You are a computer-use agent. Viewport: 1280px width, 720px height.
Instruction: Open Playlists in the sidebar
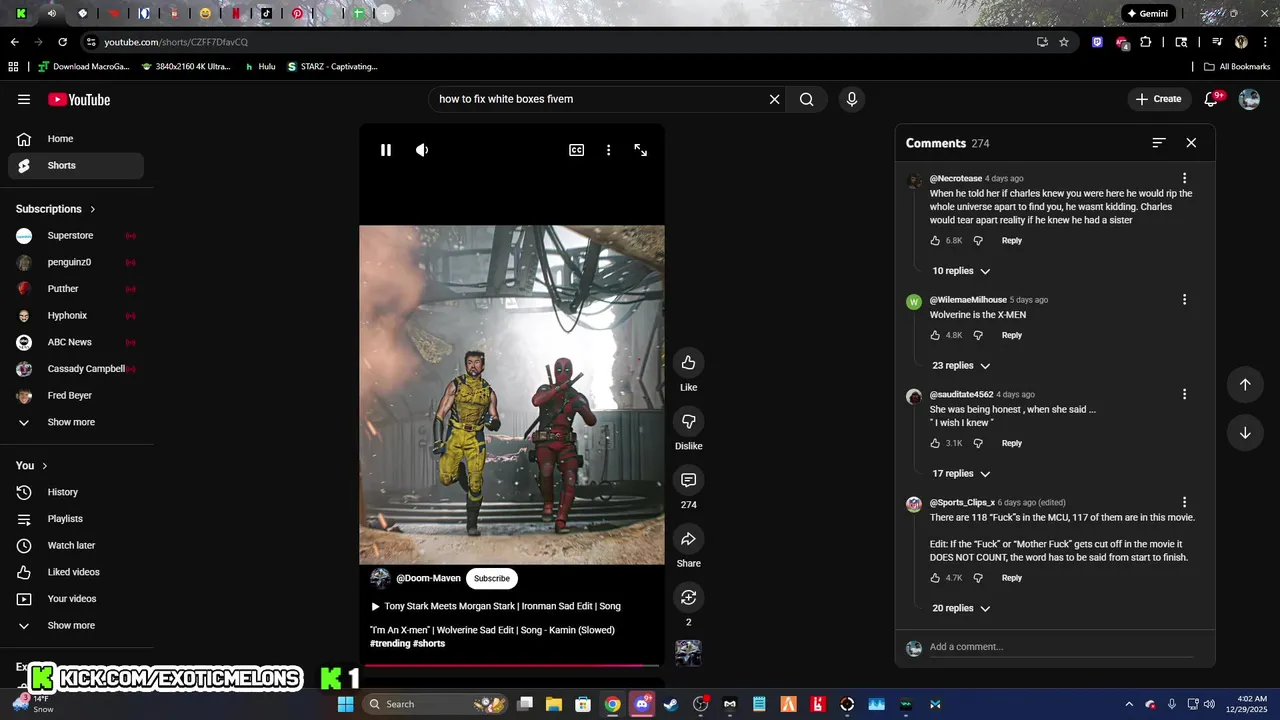pos(76,519)
